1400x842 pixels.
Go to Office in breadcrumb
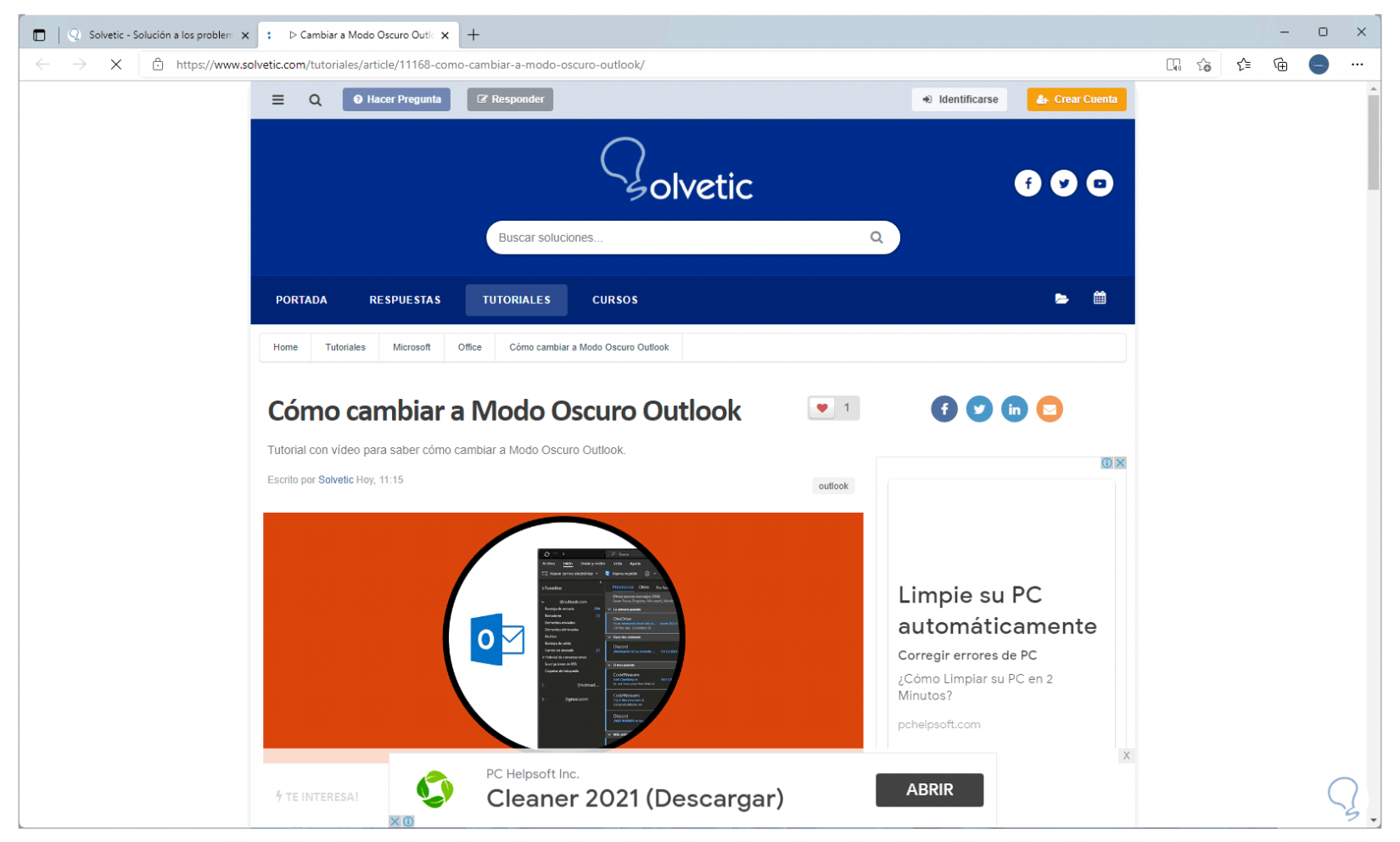click(x=470, y=347)
